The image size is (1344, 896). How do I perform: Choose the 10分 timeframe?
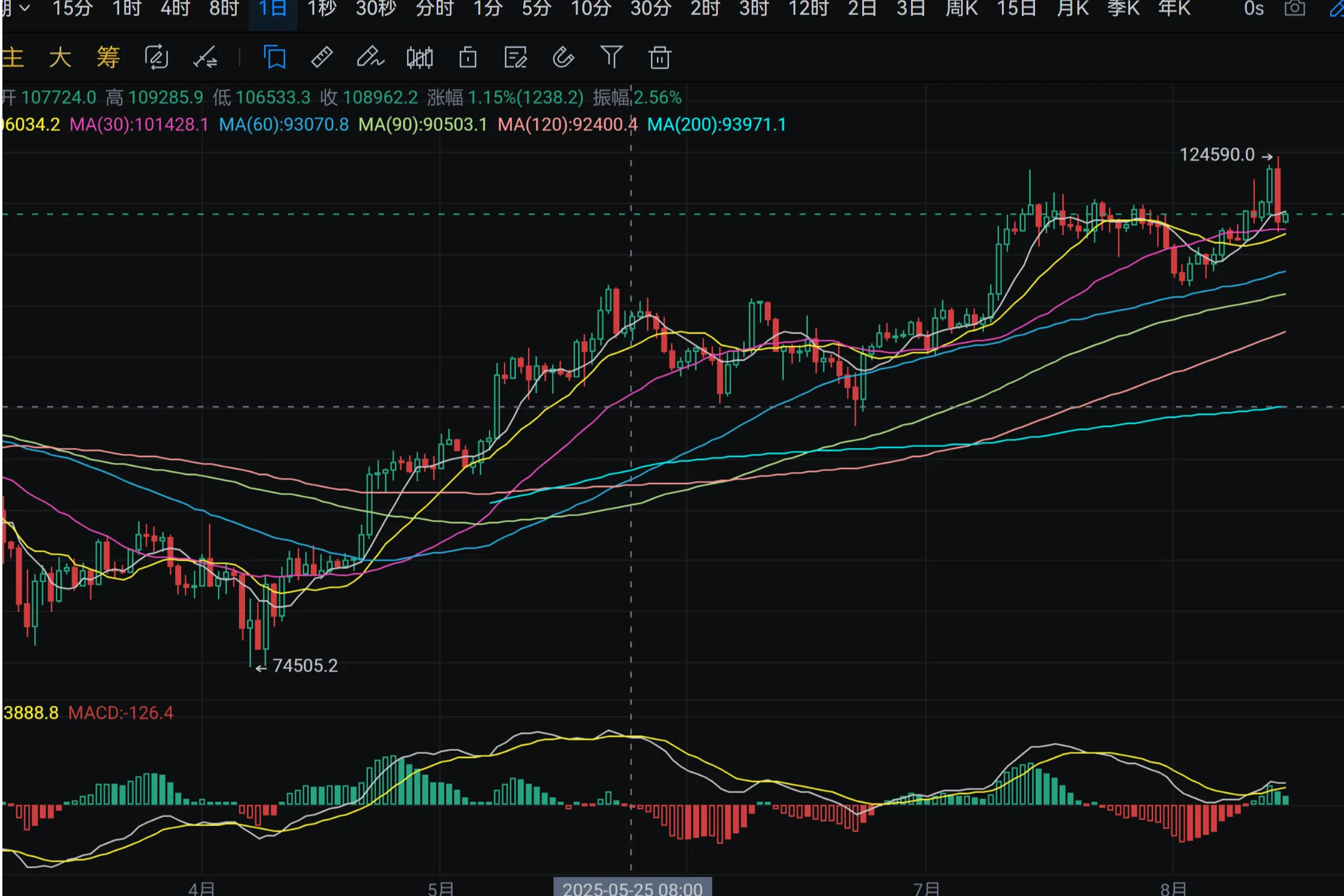click(x=591, y=8)
